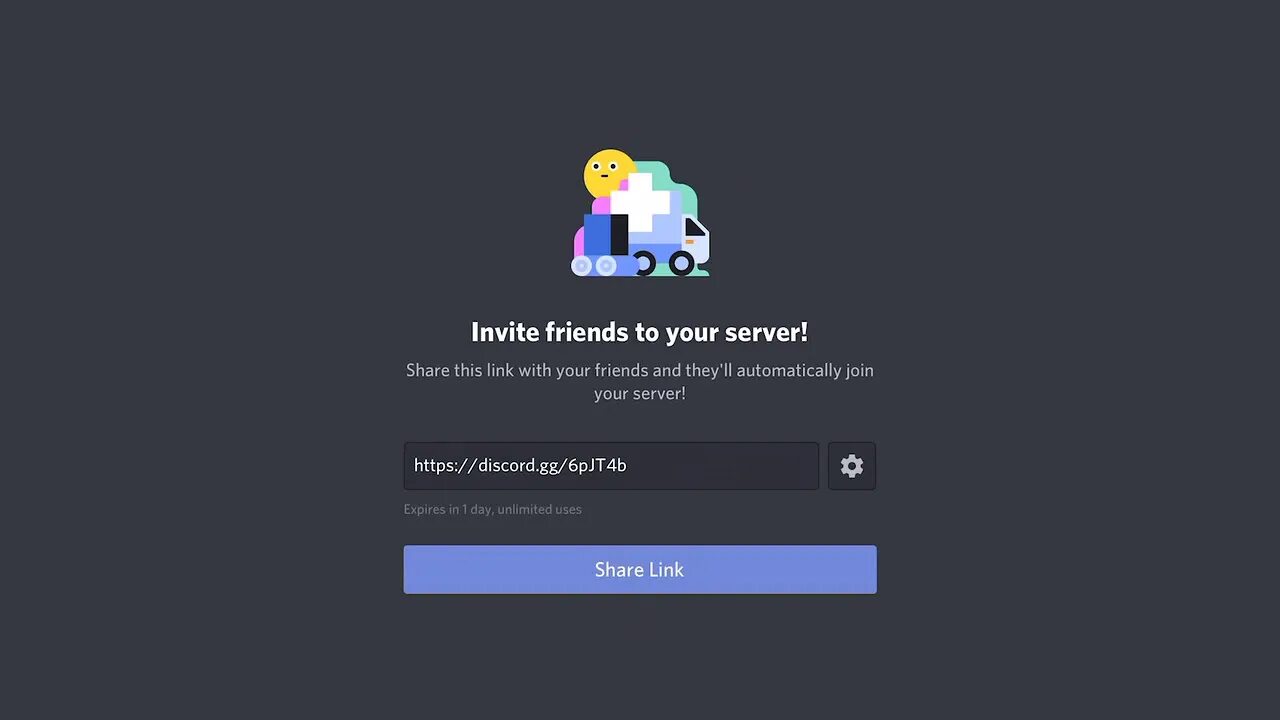Click the blue box on the trailer
The width and height of the screenshot is (1280, 720).
(x=597, y=235)
